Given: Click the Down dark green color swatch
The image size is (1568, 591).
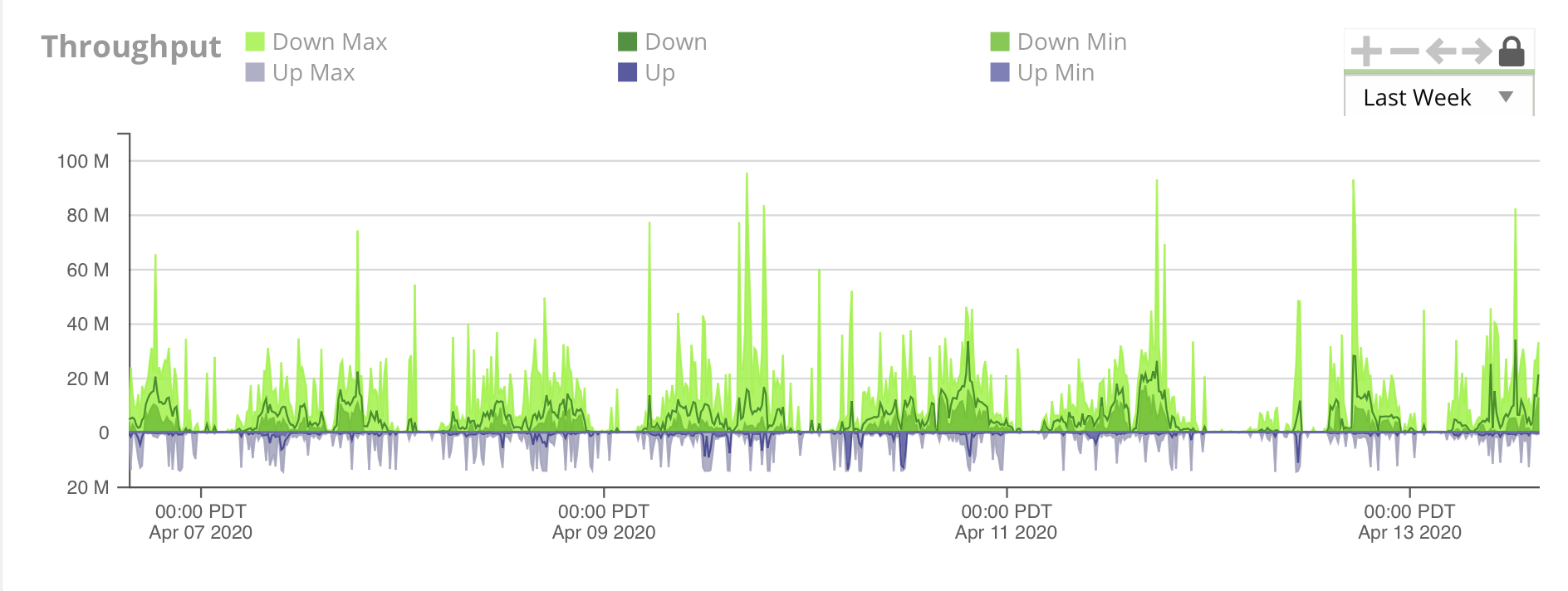Looking at the screenshot, I should pyautogui.click(x=627, y=42).
